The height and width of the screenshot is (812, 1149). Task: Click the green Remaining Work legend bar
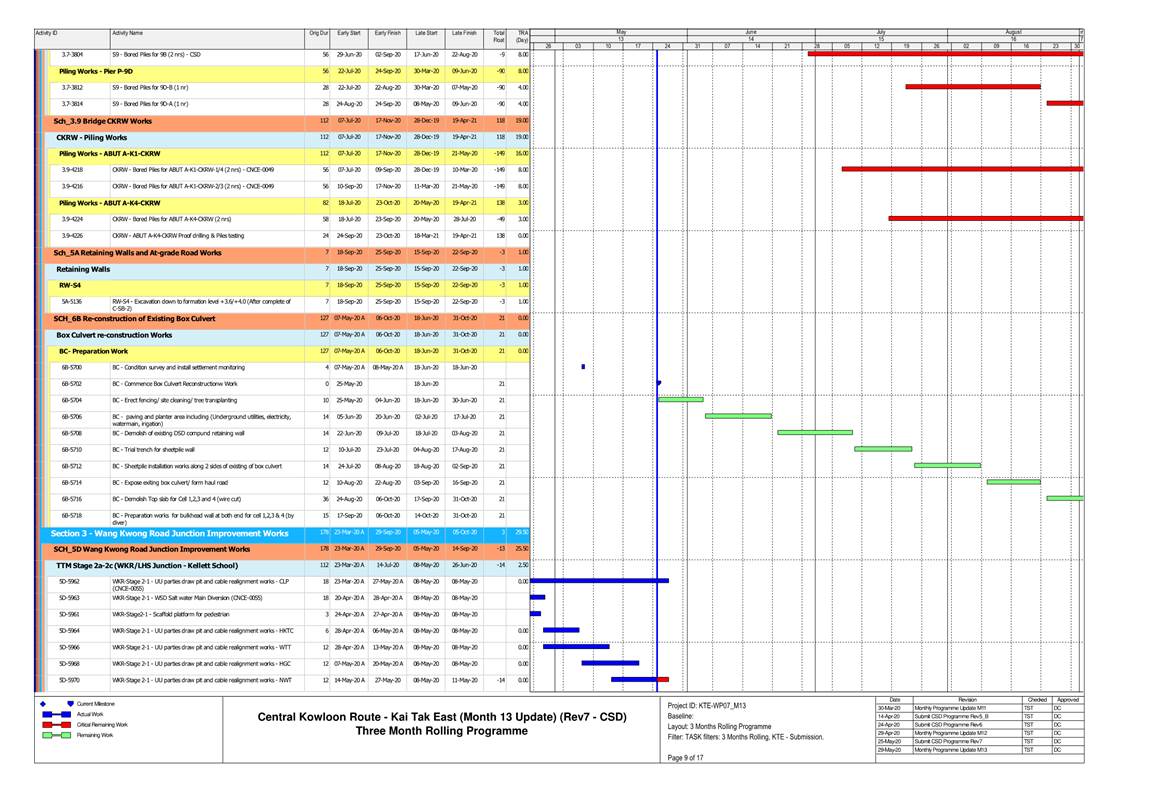[58, 735]
